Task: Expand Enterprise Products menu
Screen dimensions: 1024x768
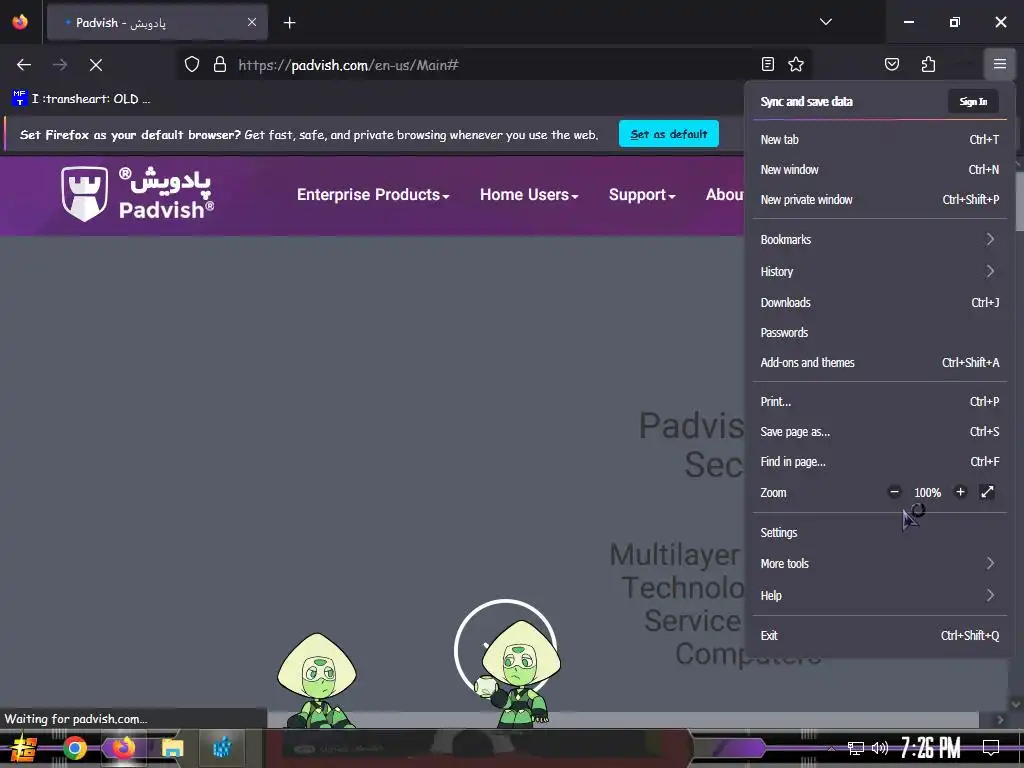Action: (x=373, y=195)
